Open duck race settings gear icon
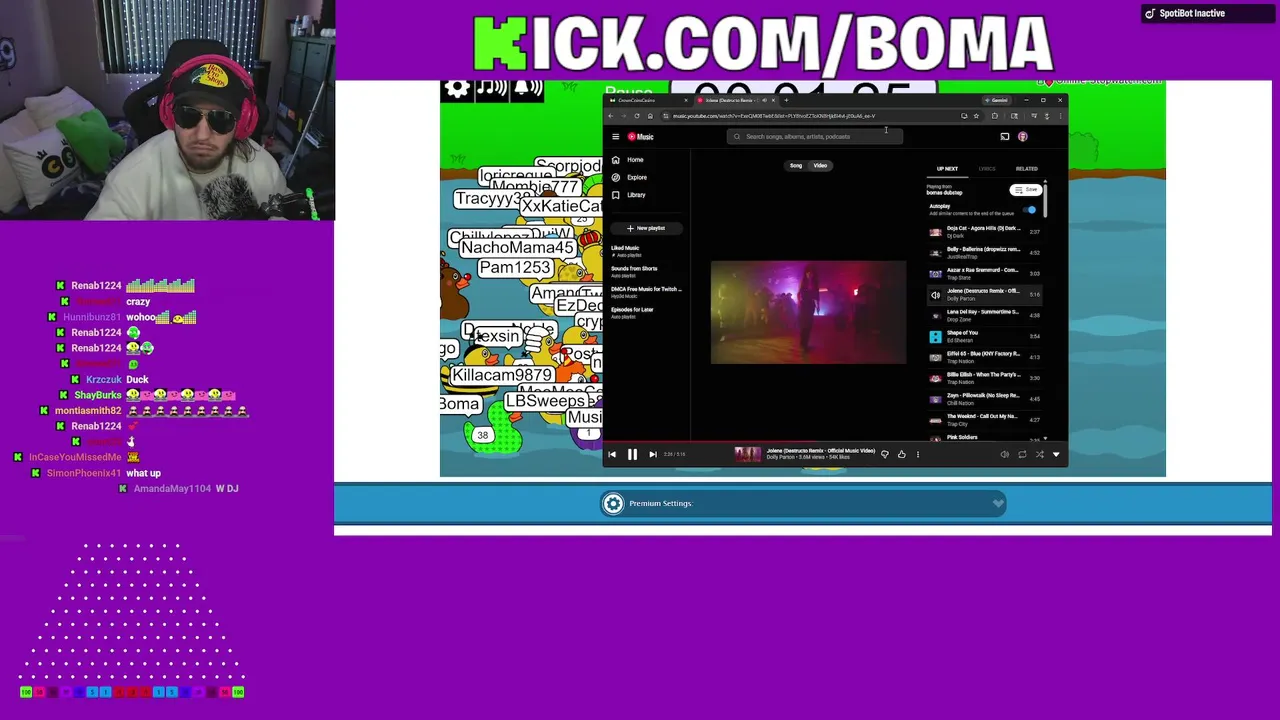This screenshot has height=720, width=1280. pos(457,89)
